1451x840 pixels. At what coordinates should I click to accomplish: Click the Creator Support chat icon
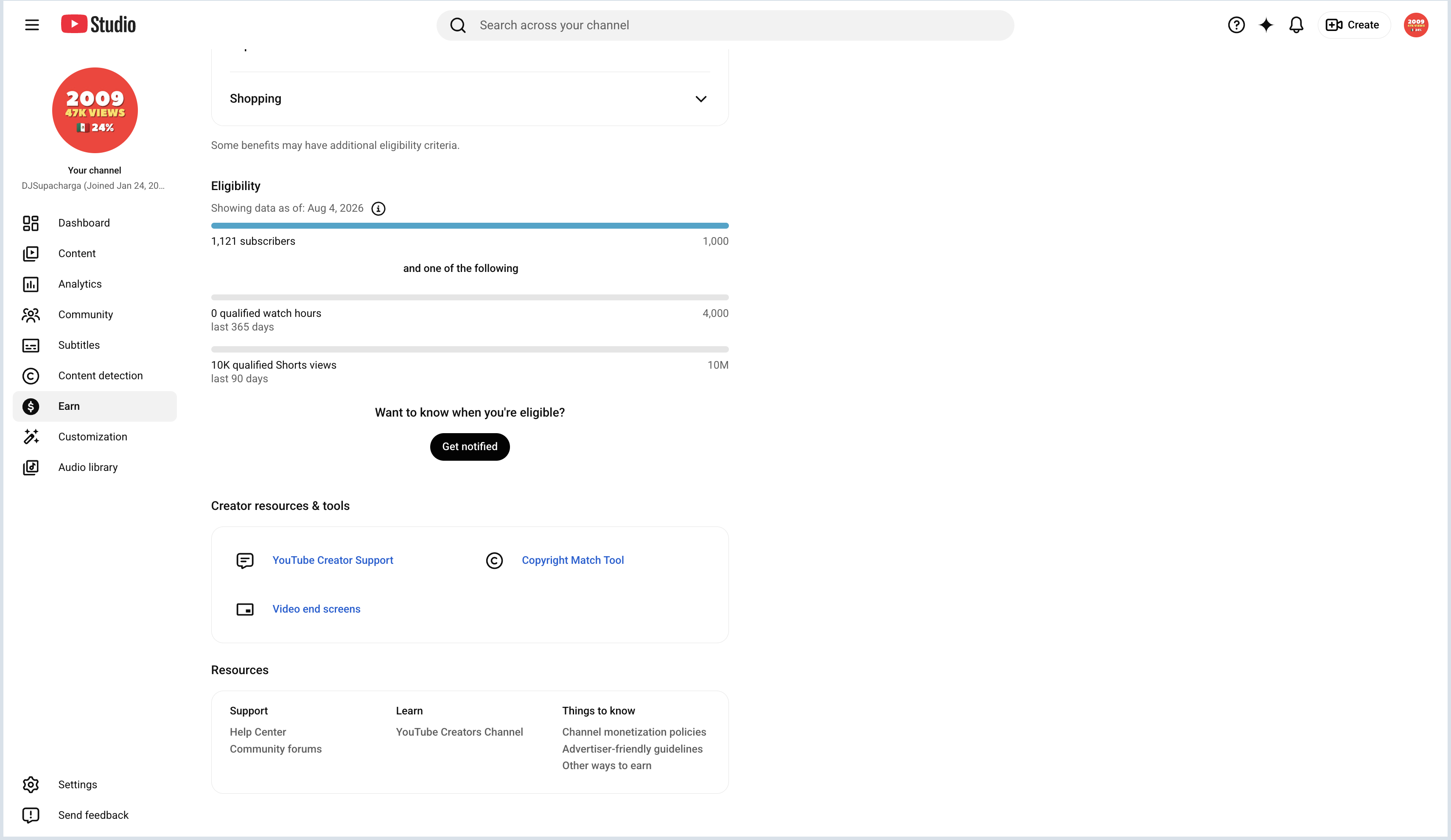pyautogui.click(x=245, y=560)
